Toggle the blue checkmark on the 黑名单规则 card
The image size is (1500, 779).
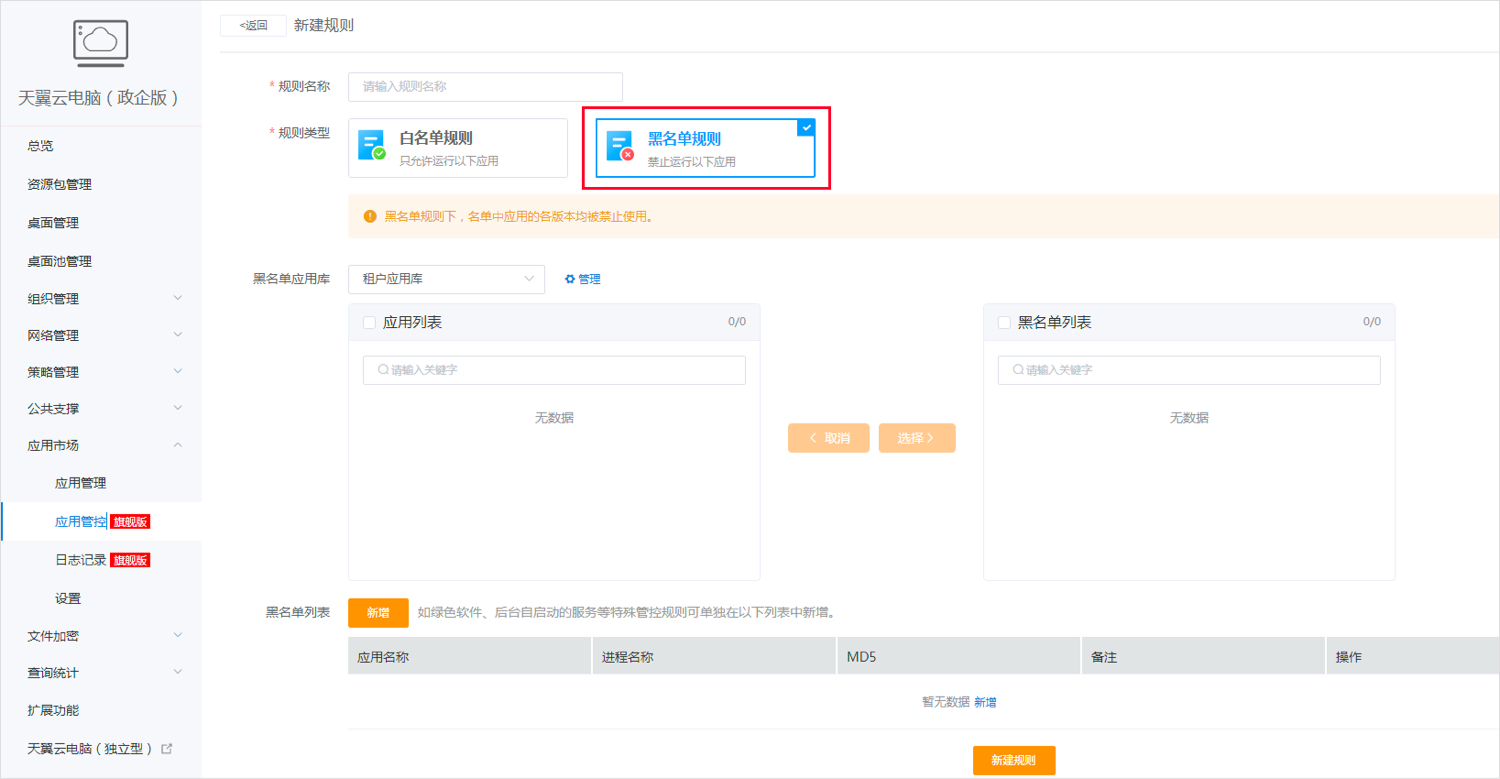pyautogui.click(x=806, y=127)
